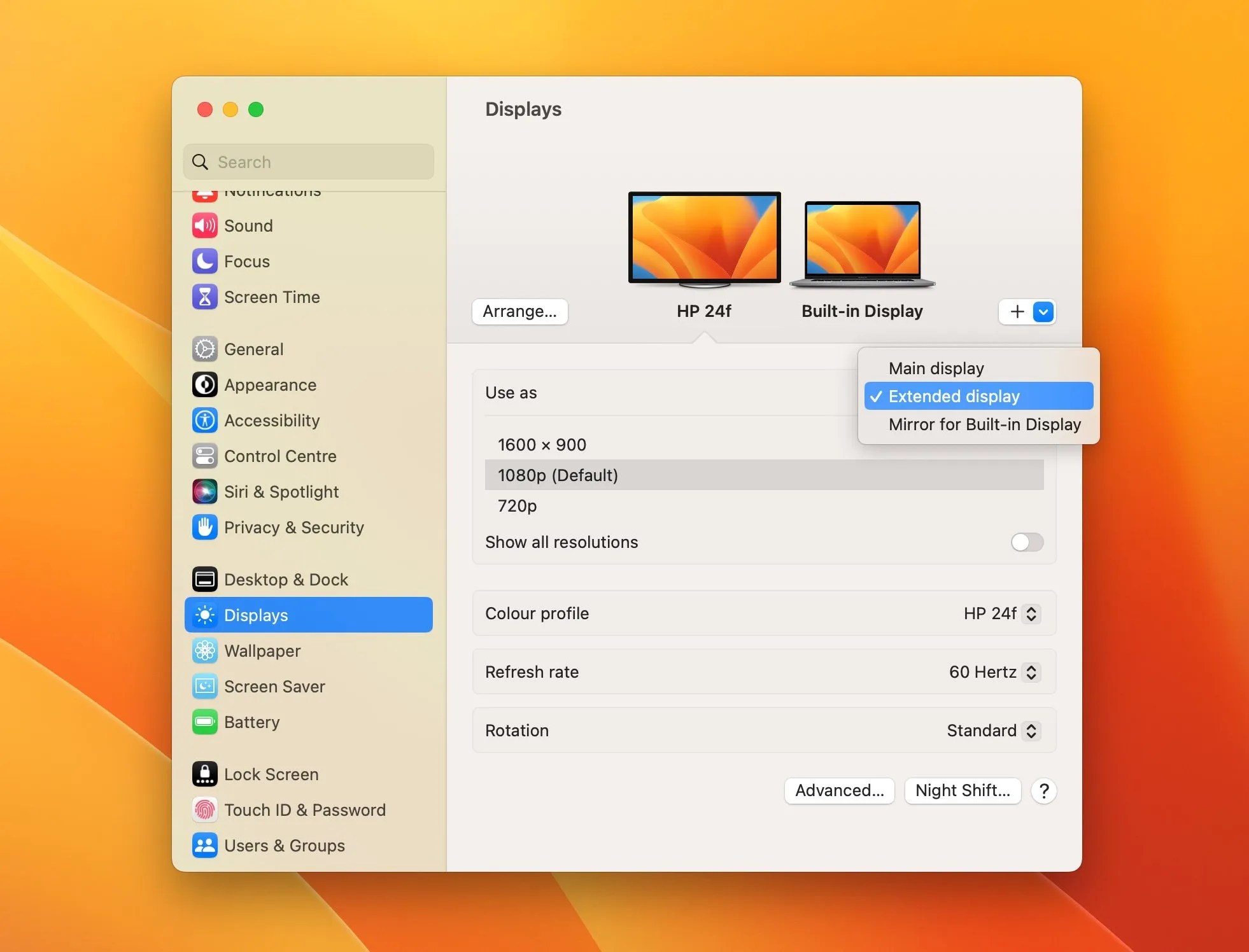Select the 1600 × 900 resolution

(542, 444)
